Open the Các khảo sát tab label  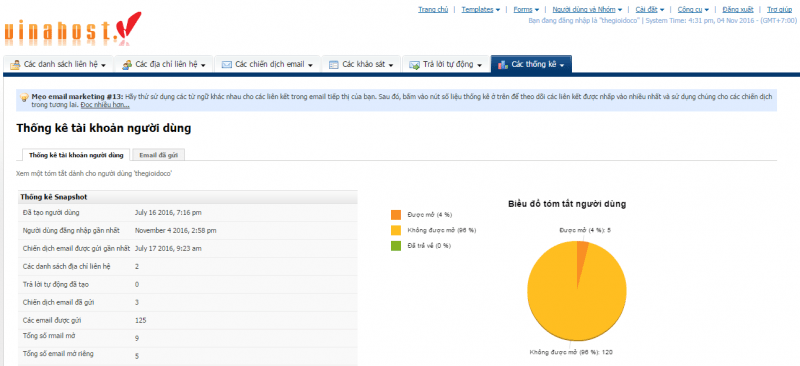[363, 65]
